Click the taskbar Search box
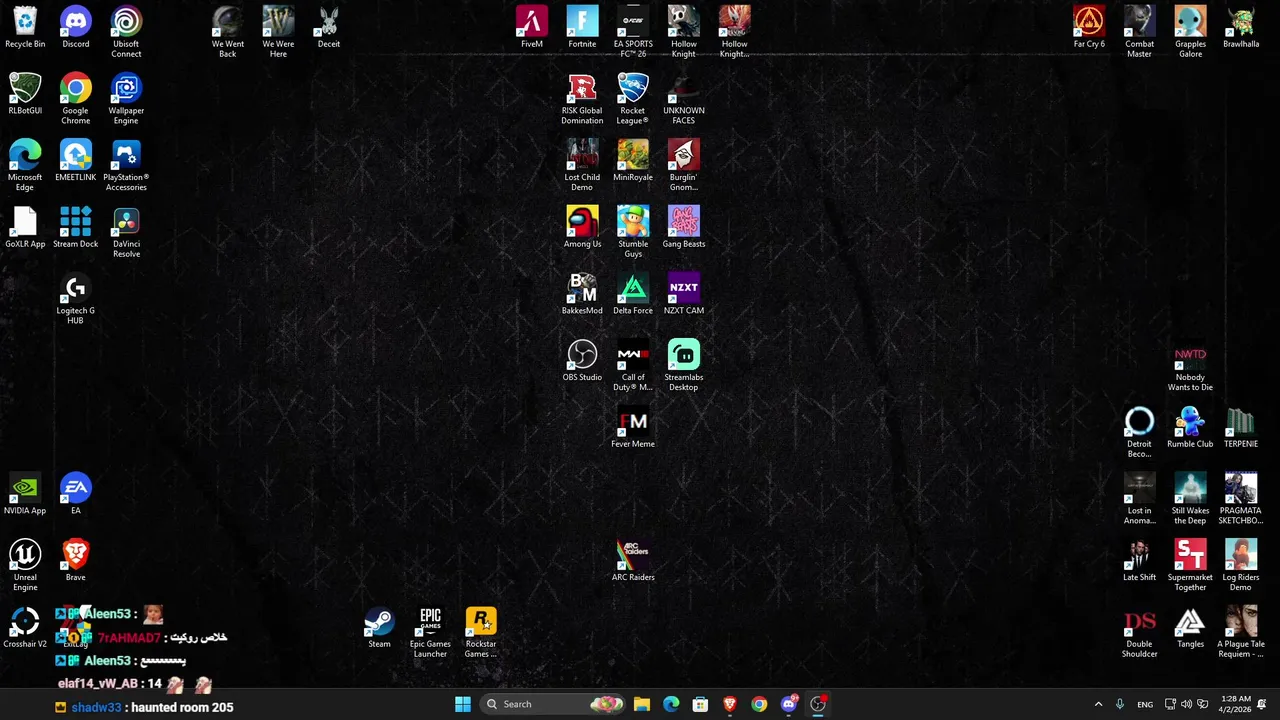The width and height of the screenshot is (1280, 720). click(553, 704)
